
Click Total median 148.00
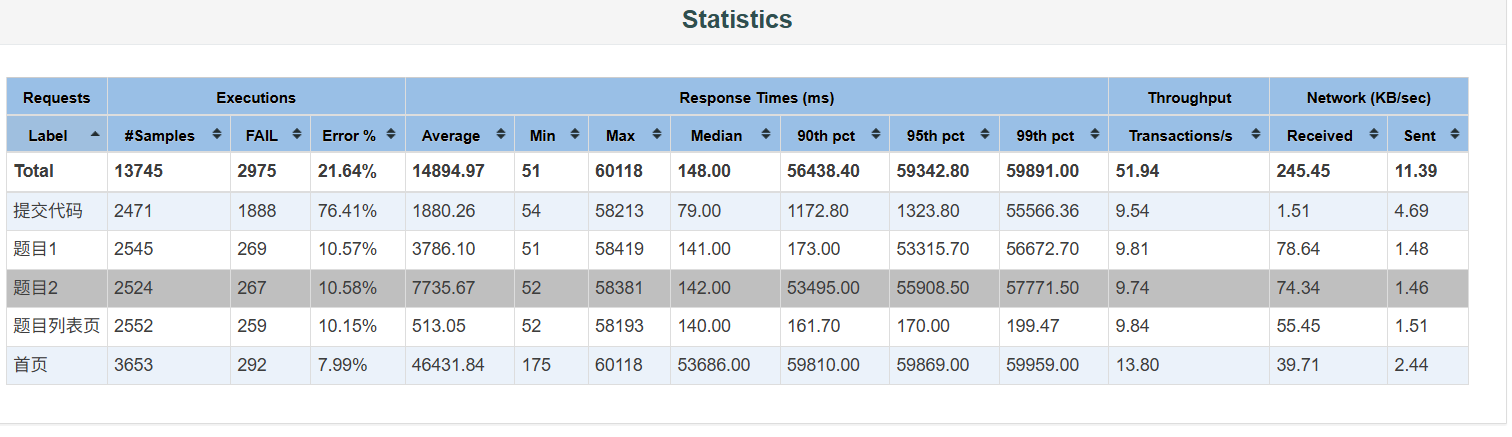pyautogui.click(x=704, y=171)
